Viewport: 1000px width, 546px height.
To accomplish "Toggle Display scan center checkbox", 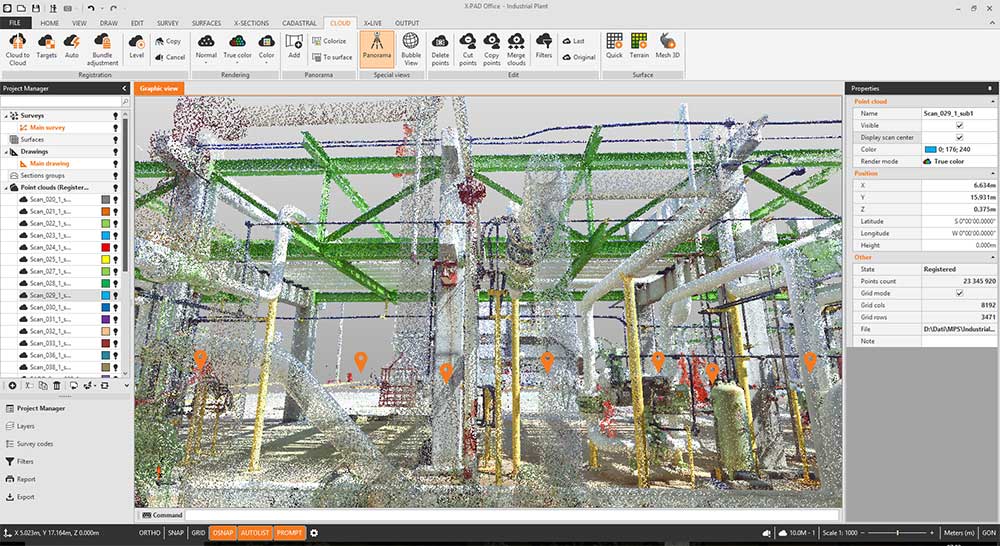I will (x=959, y=137).
